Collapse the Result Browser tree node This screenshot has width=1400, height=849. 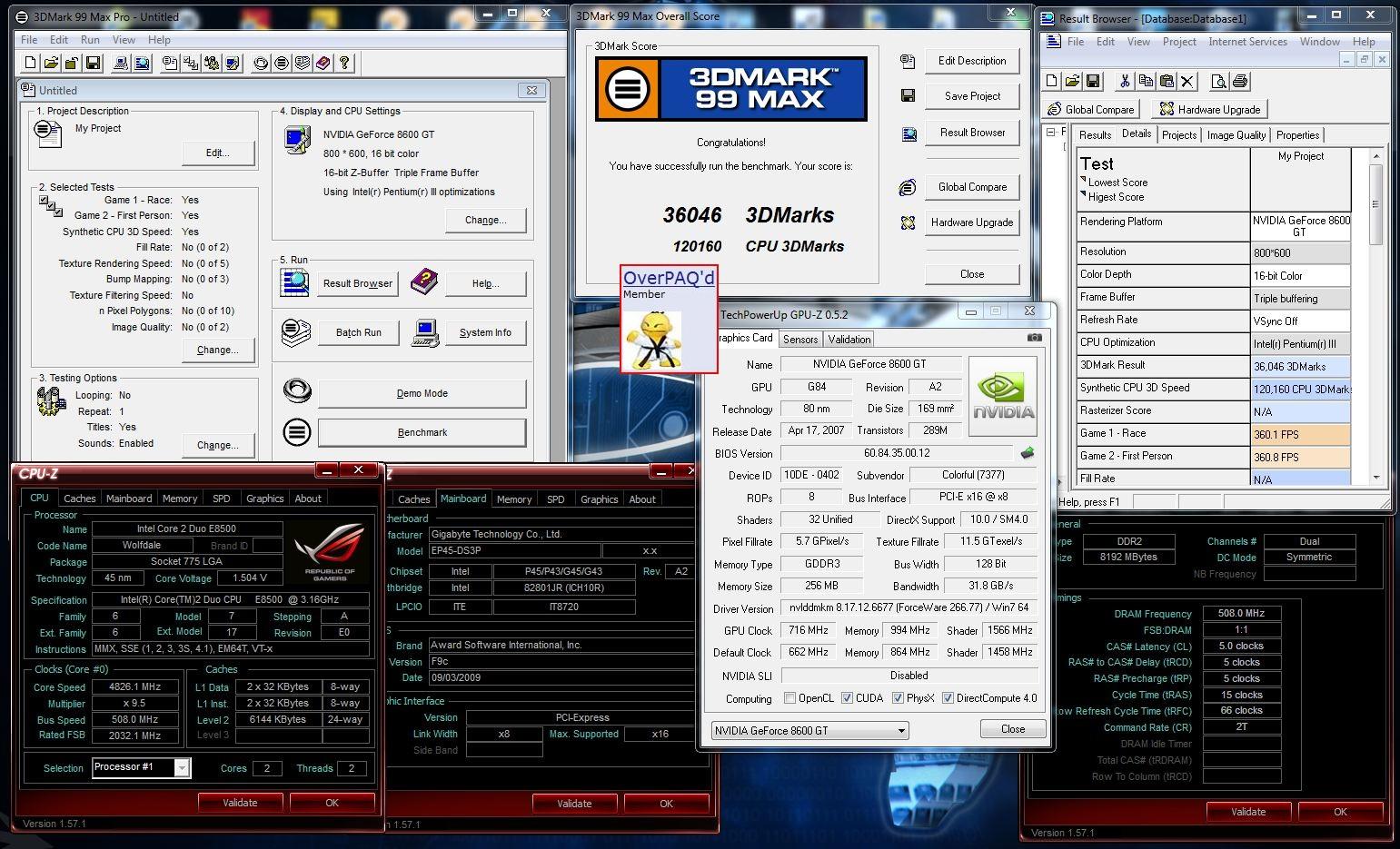pos(1051,133)
